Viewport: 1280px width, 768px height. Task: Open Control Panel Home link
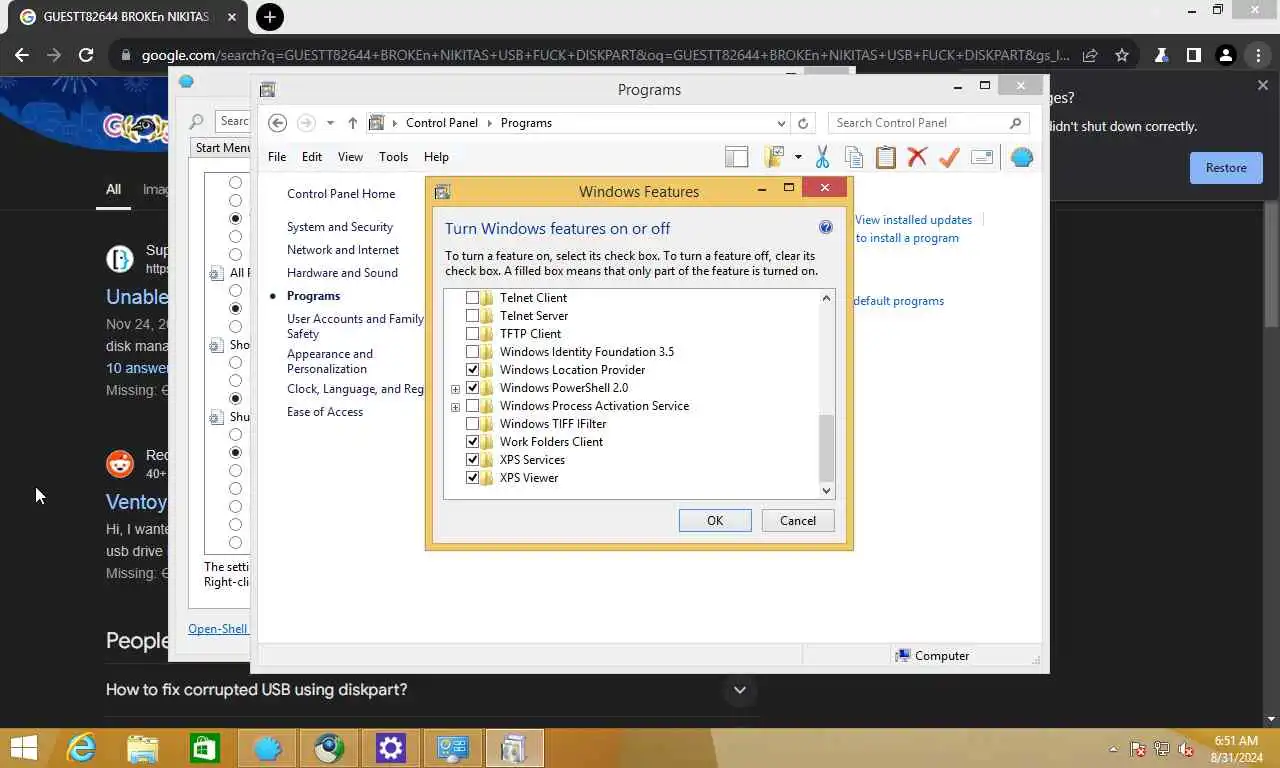[341, 194]
